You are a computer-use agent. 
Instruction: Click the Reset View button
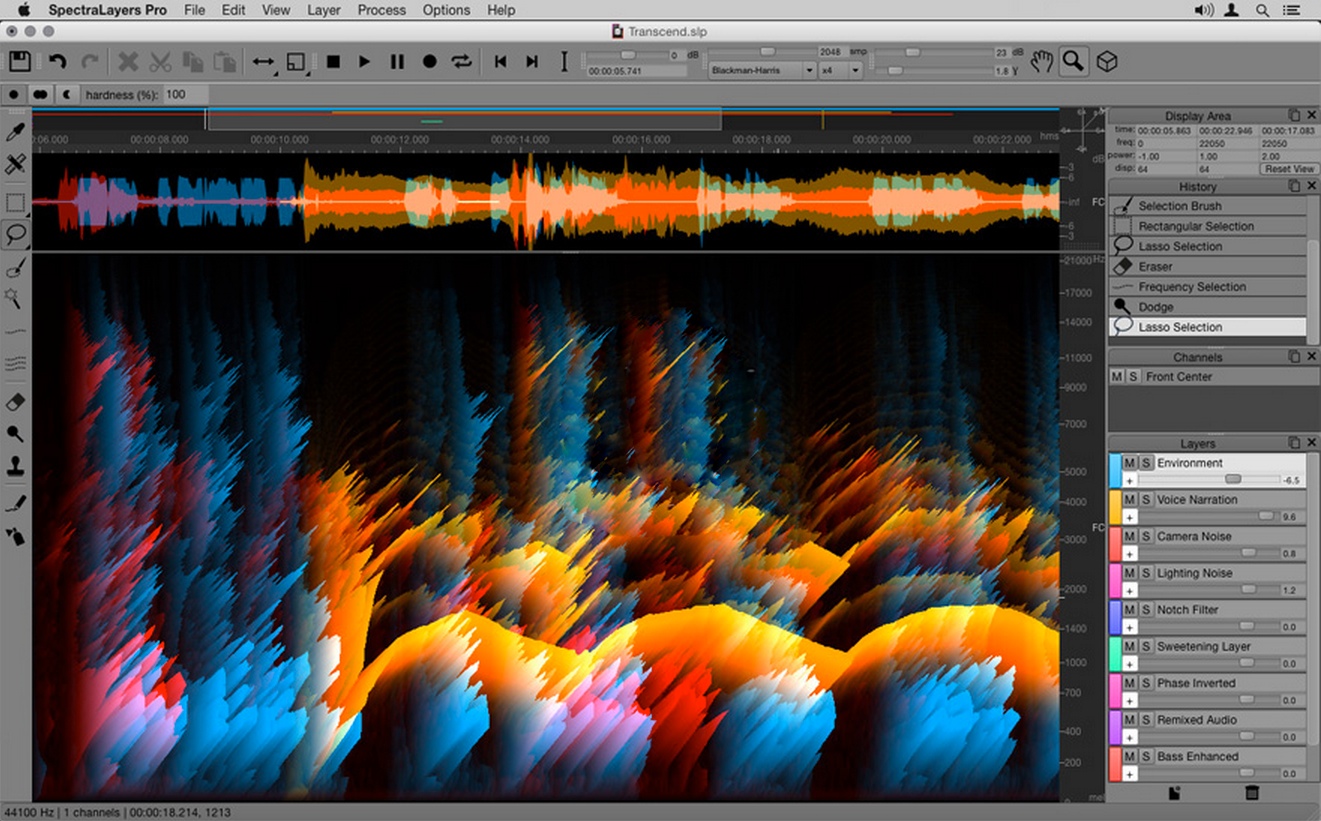(1289, 169)
